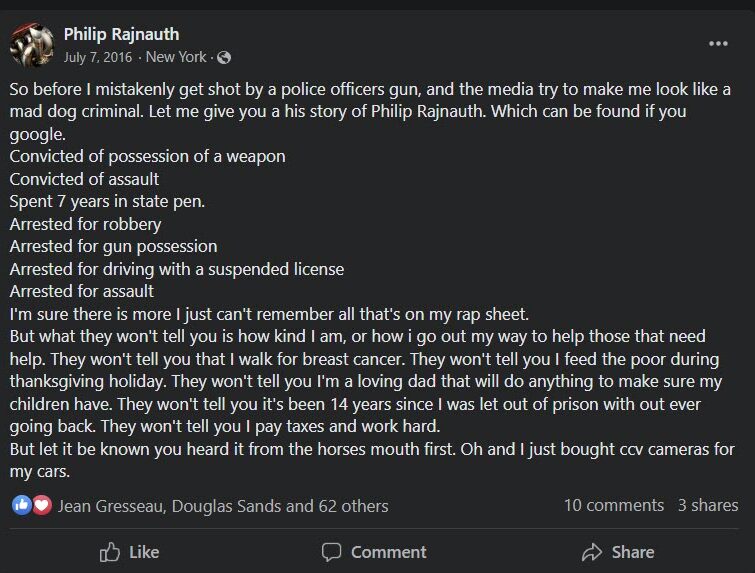View the 3 shares list
This screenshot has width=755, height=573.
[x=707, y=505]
